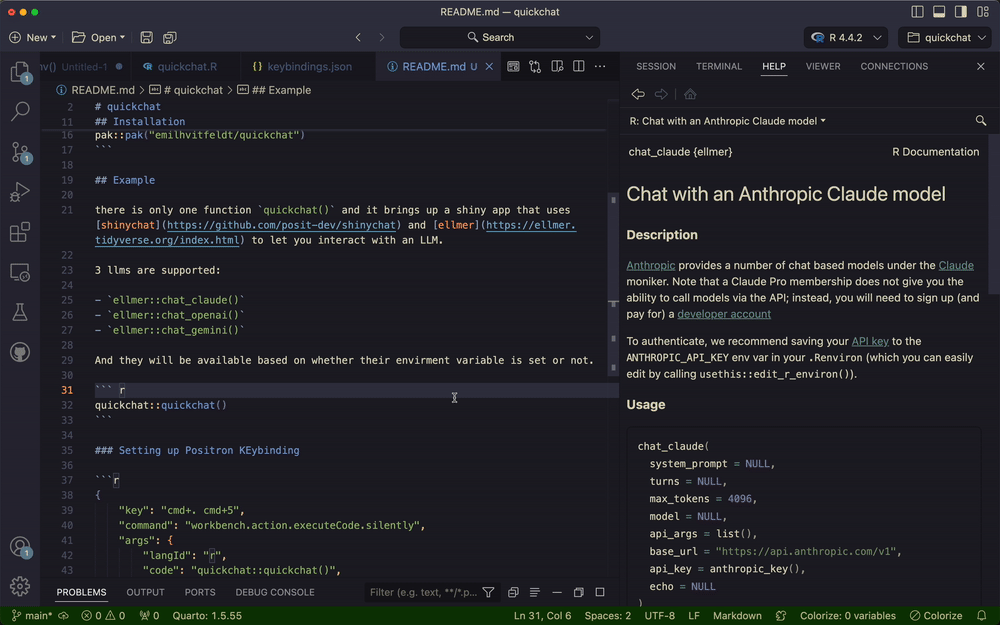The image size is (1000, 625).
Task: Open the Run and Debug view
Action: coord(20,192)
